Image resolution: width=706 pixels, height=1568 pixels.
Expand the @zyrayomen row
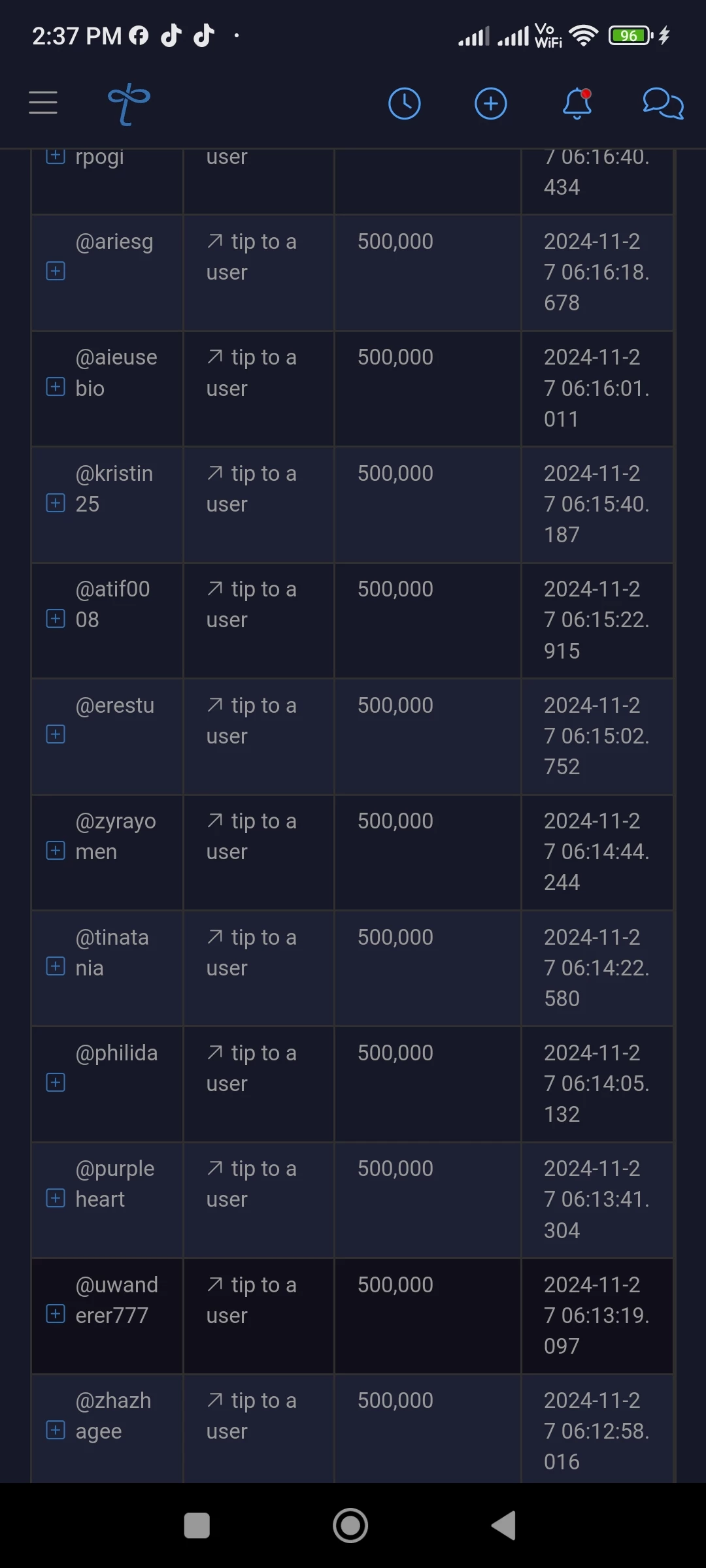pos(56,851)
